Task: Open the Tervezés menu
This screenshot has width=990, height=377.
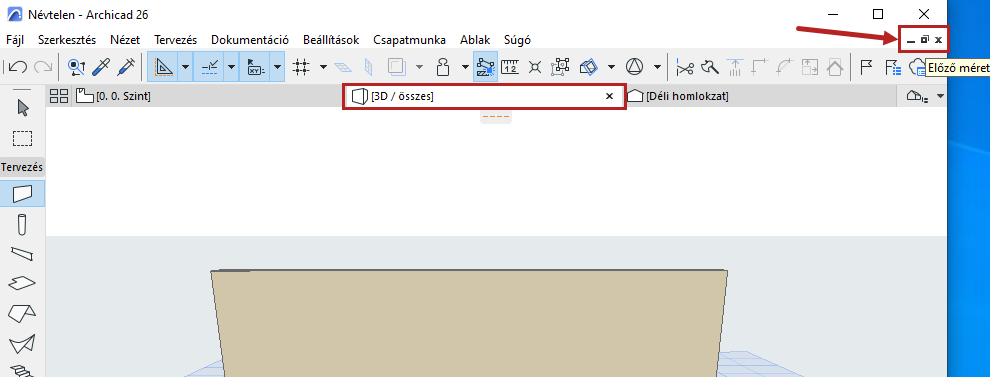Action: (x=176, y=40)
